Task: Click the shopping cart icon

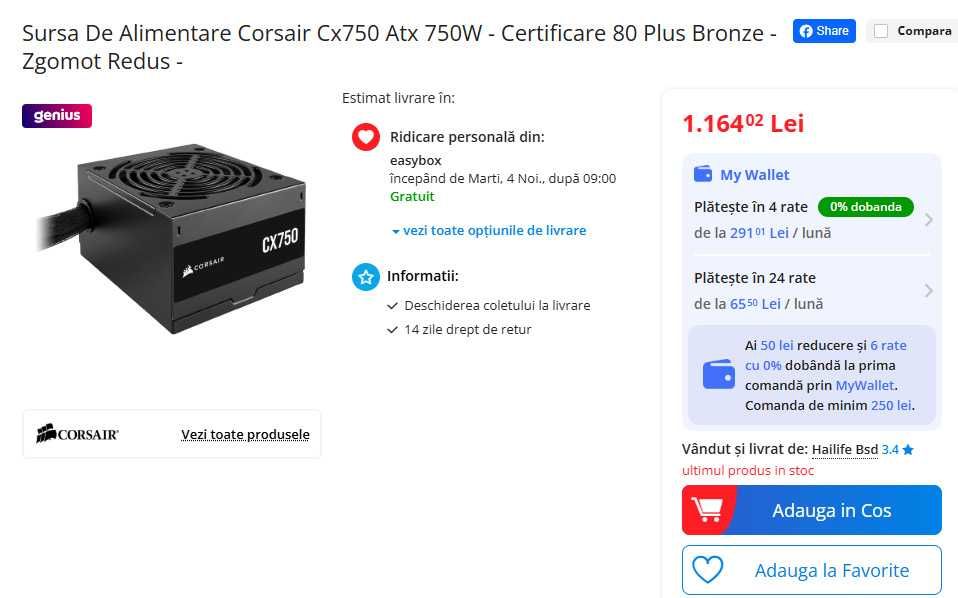Action: [707, 510]
